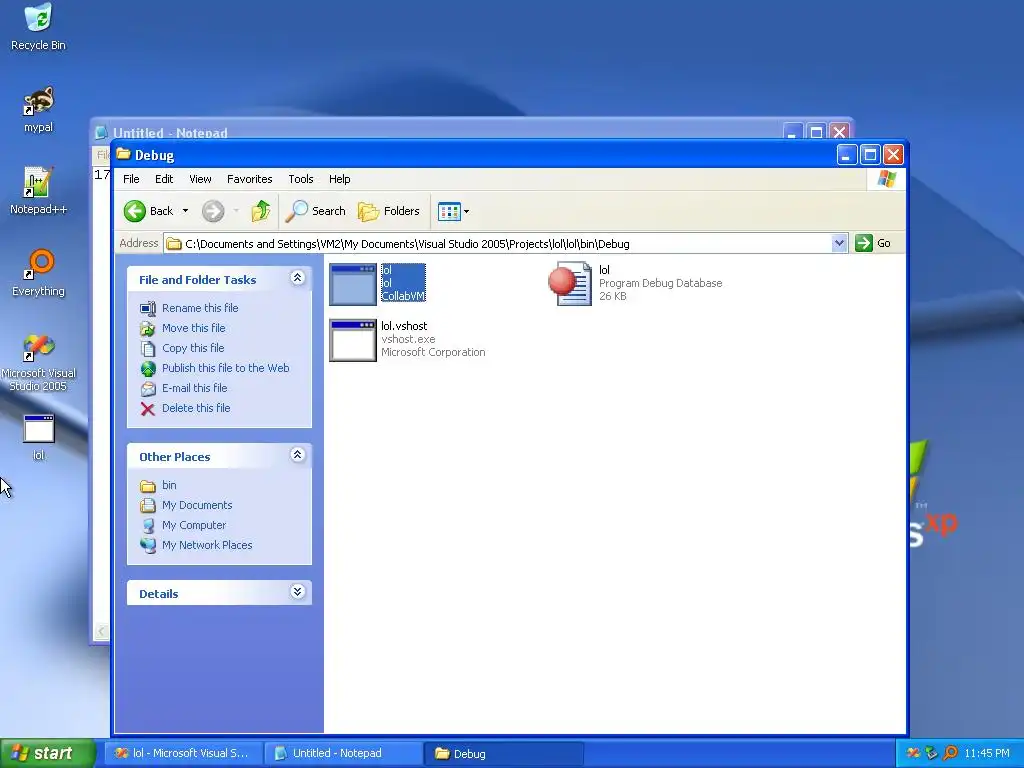The width and height of the screenshot is (1024, 768).
Task: Expand the Details panel
Action: 297,592
